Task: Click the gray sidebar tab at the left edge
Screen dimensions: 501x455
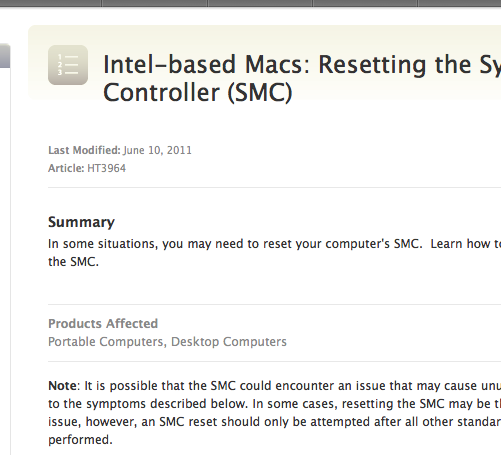Action: pyautogui.click(x=5, y=56)
